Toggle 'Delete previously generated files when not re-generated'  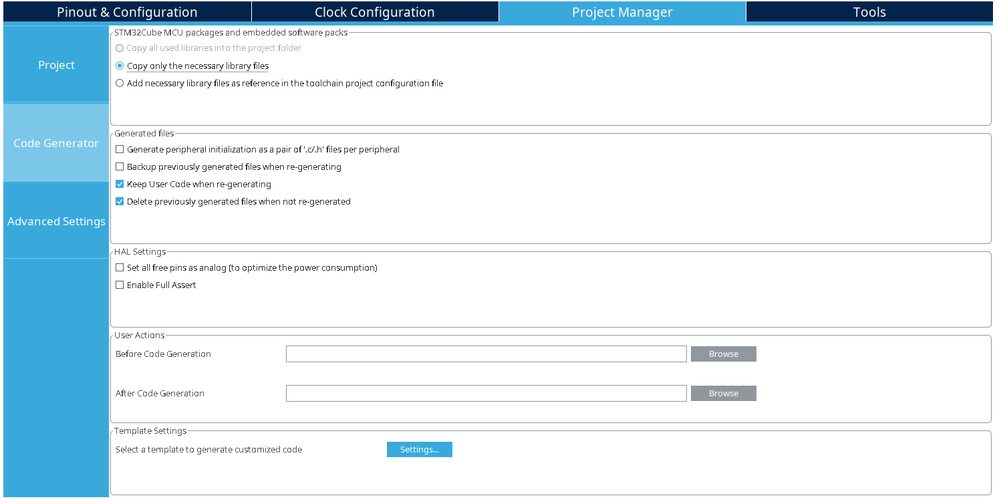coord(120,202)
